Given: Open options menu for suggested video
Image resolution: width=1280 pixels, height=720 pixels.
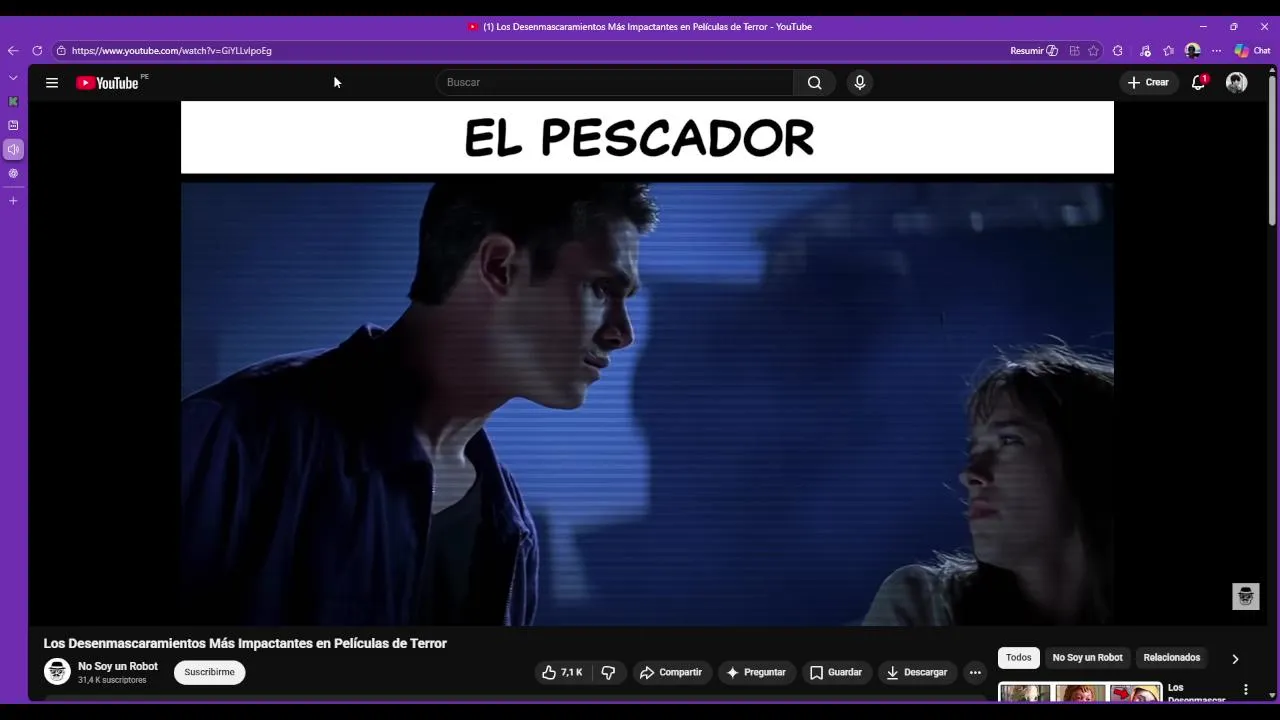Looking at the screenshot, I should click(1246, 689).
